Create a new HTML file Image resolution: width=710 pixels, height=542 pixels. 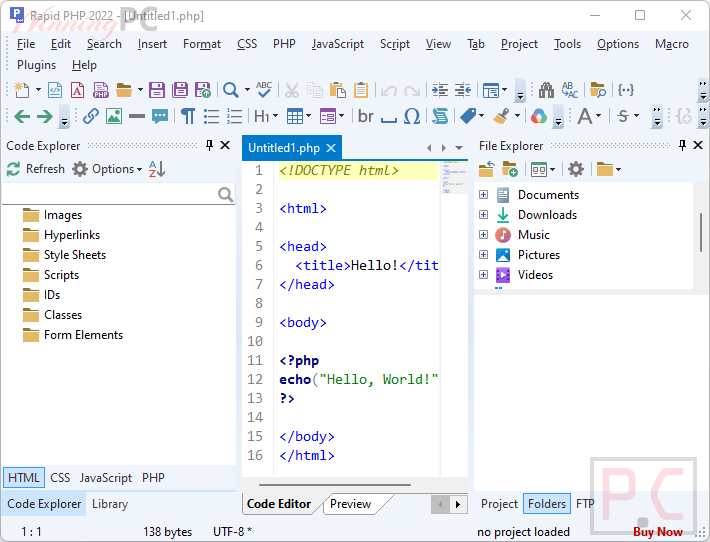pyautogui.click(x=55, y=90)
